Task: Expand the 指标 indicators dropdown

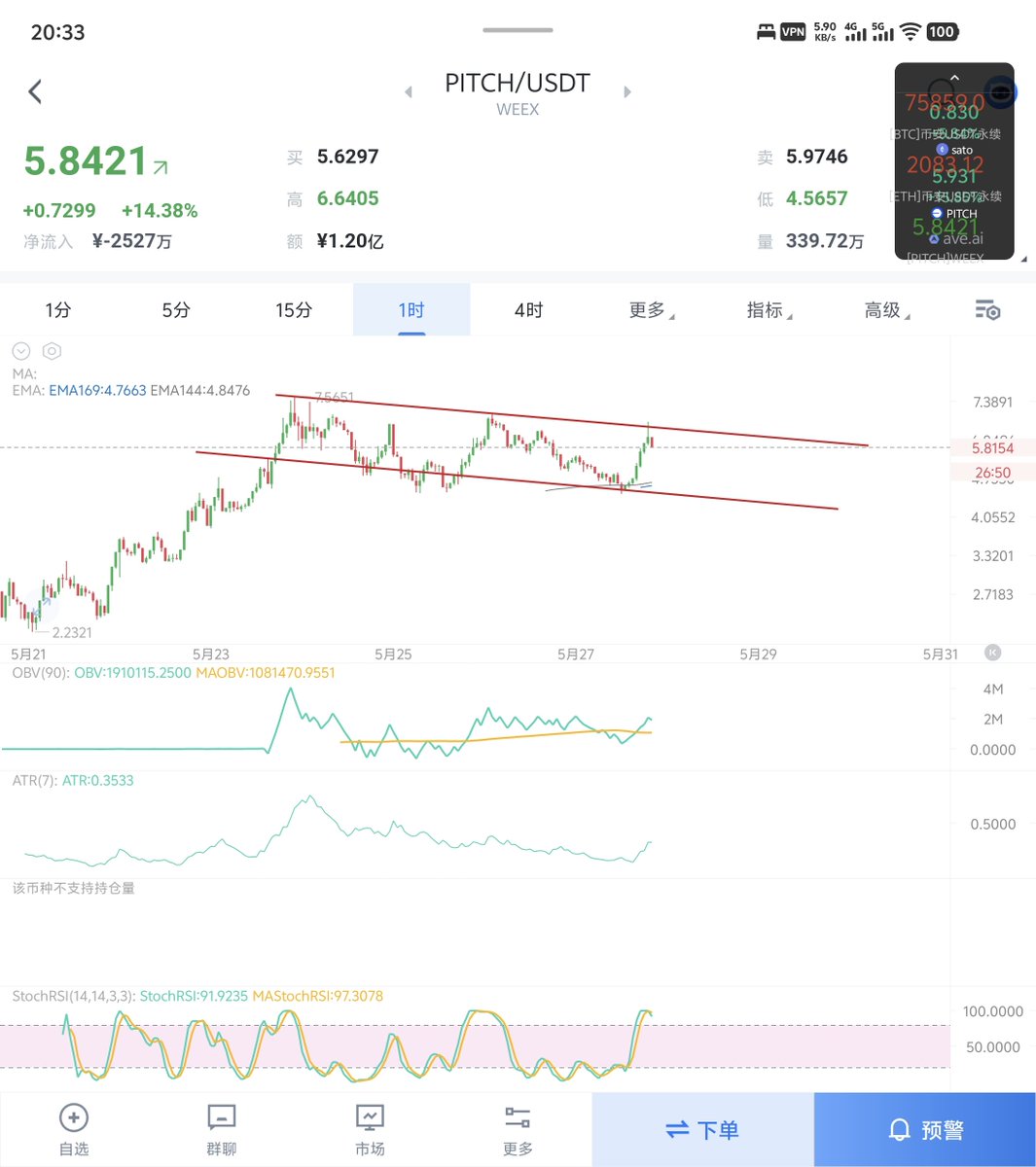Action: click(x=768, y=310)
